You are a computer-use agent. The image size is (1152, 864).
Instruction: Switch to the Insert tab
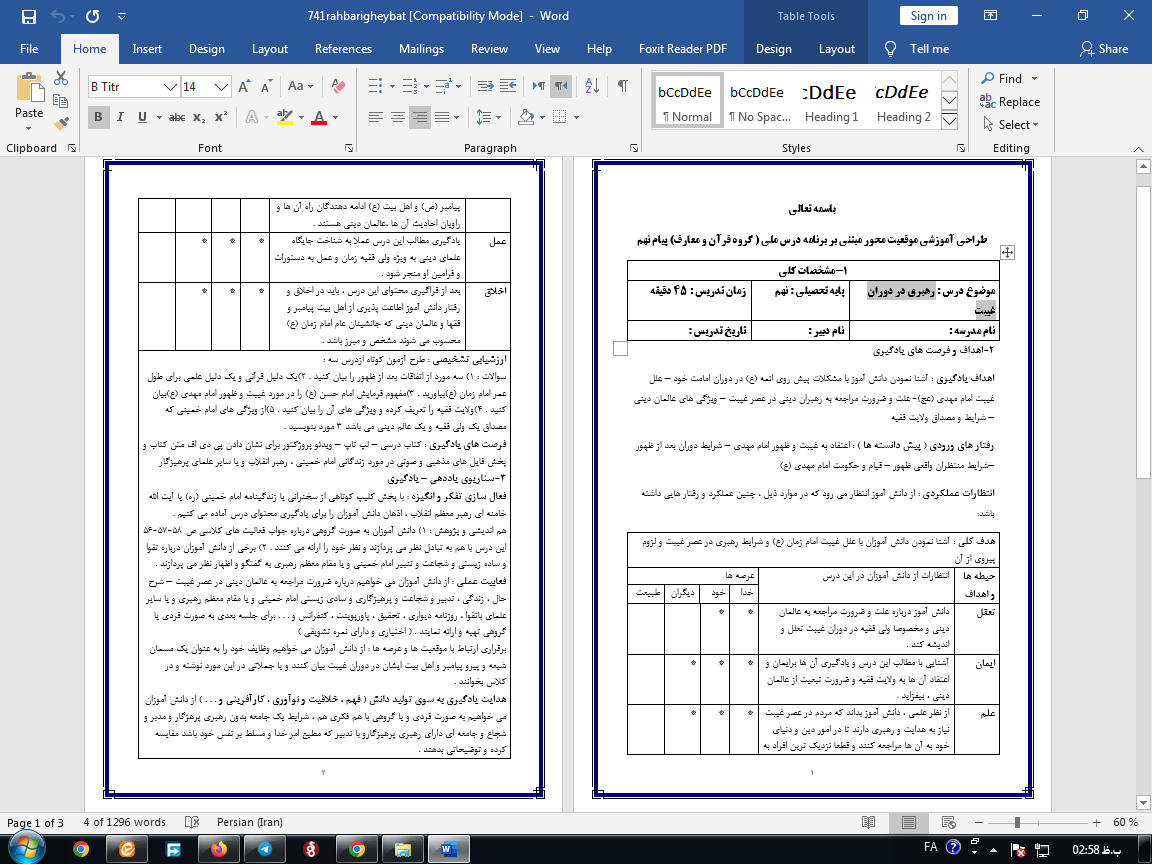[x=147, y=49]
